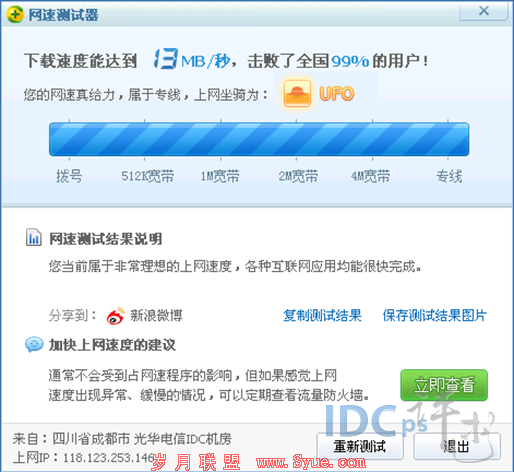Click the blue striped speed progress bar

(x=259, y=139)
